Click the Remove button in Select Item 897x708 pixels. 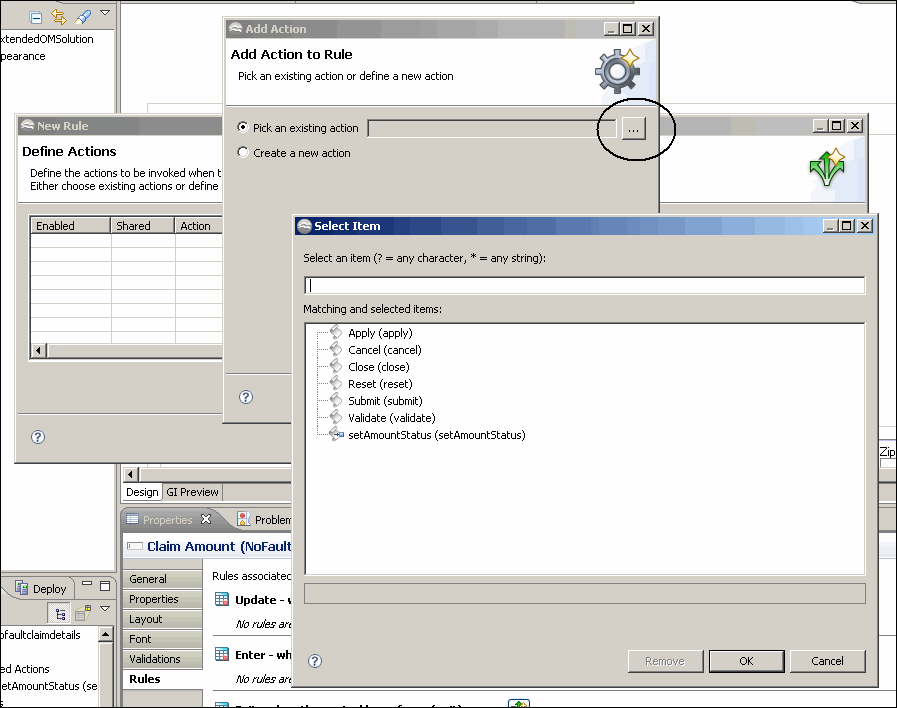(x=665, y=661)
